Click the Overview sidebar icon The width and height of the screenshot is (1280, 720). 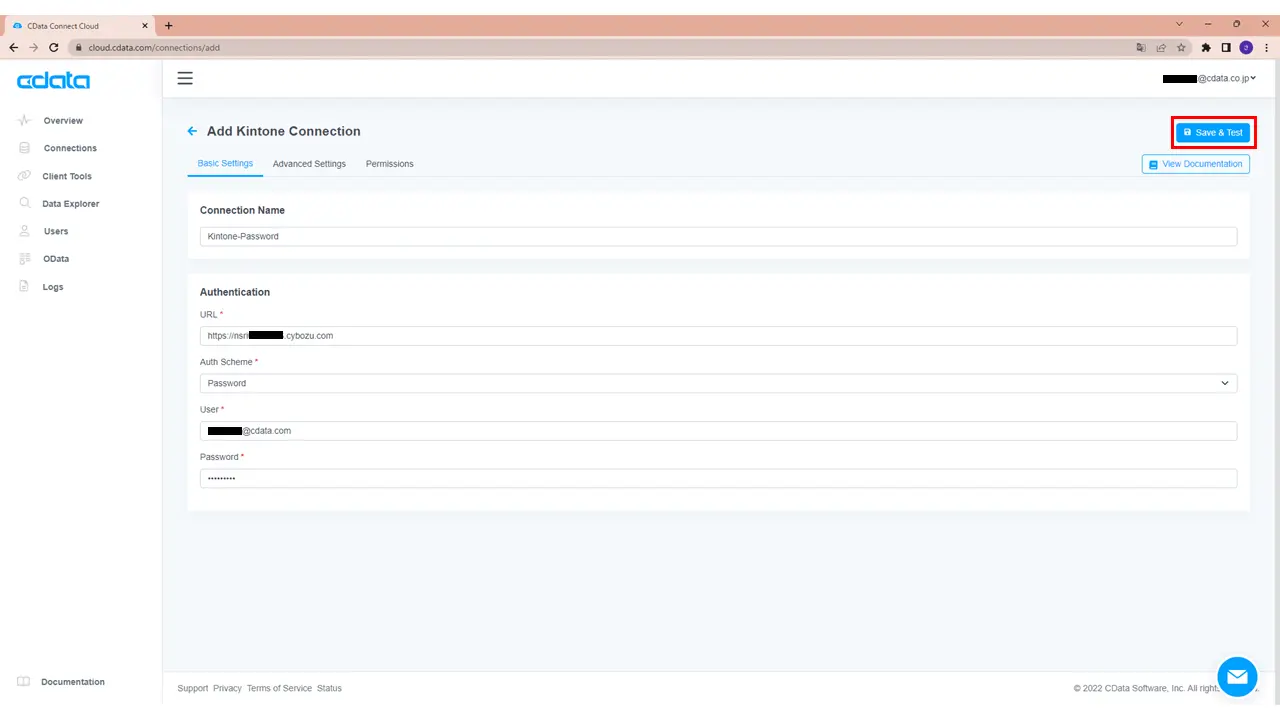[x=25, y=120]
